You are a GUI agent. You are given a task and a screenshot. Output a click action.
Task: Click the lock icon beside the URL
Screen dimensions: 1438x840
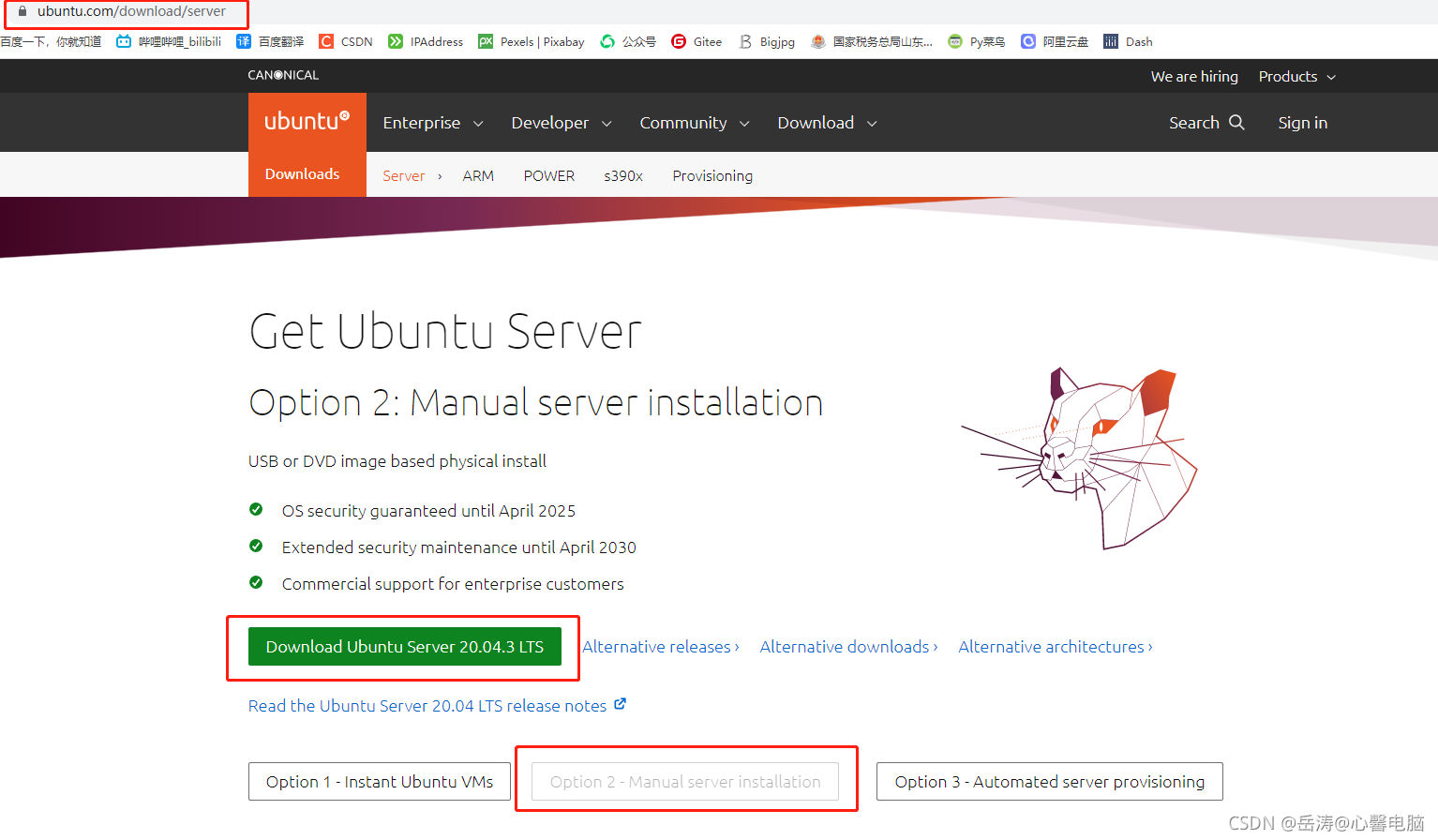point(22,11)
